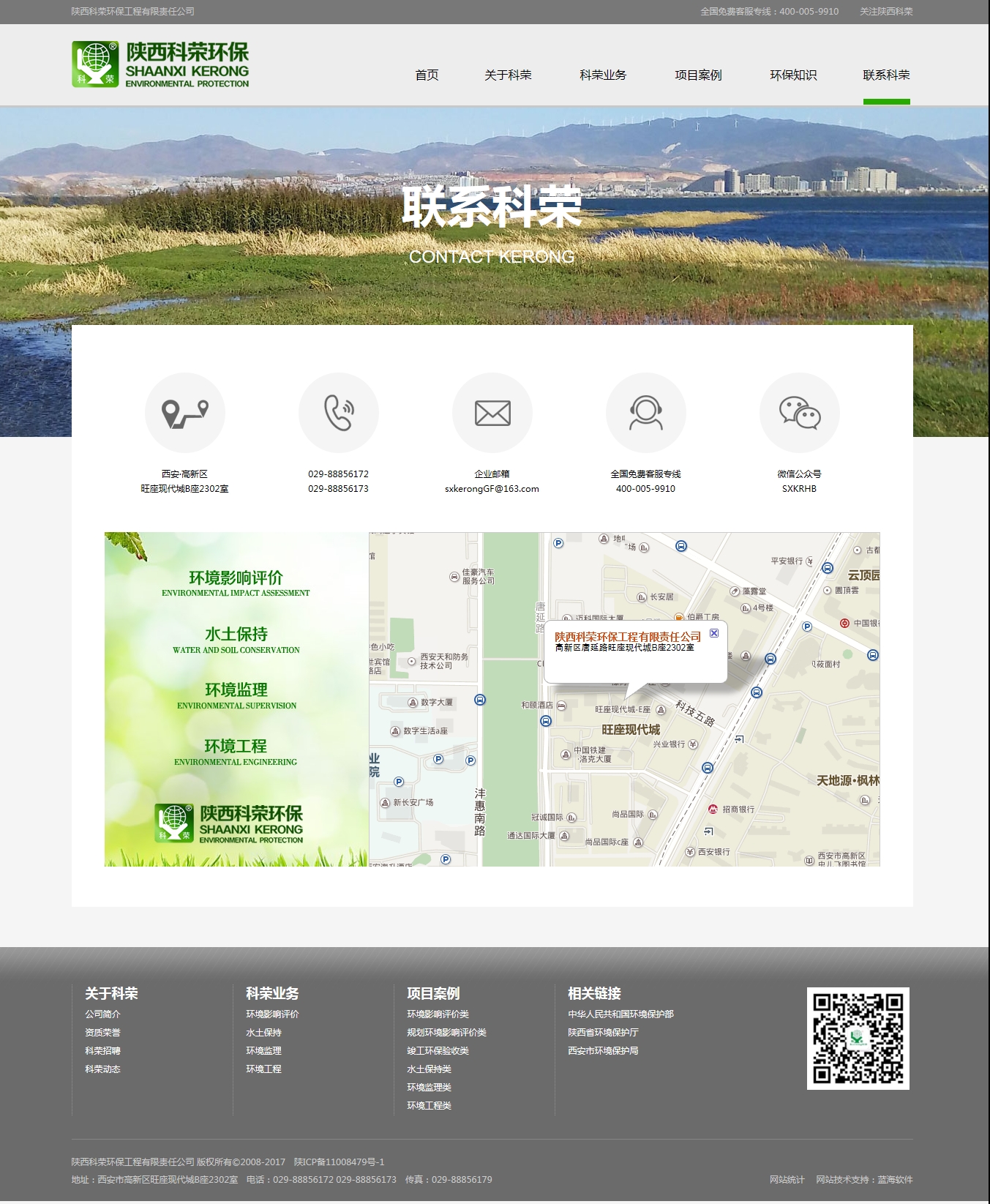Select the 联系科荣 nav menu item
The width and height of the screenshot is (990, 1204).
coord(886,75)
